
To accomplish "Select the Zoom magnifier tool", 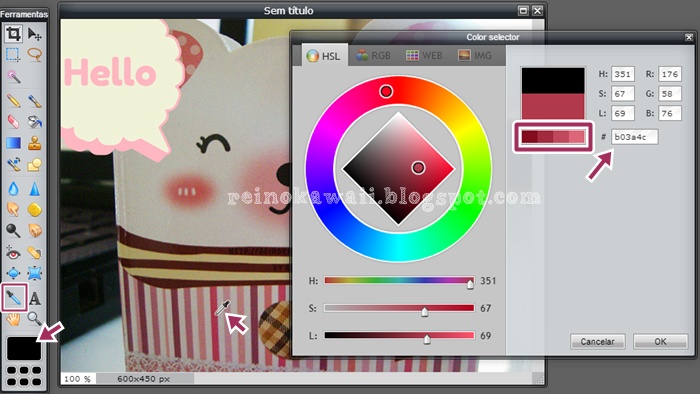I will click(x=34, y=319).
